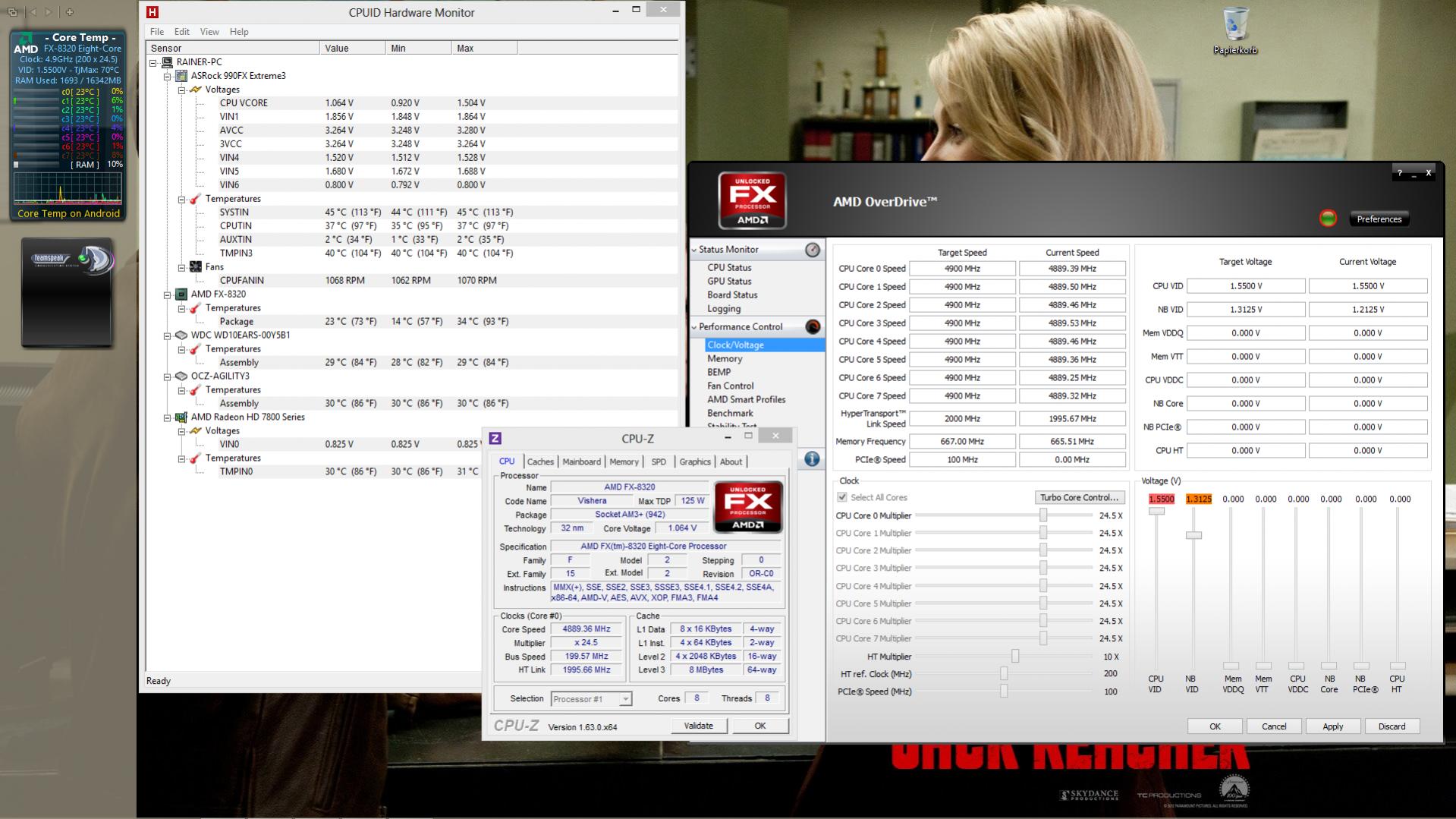Click Core Temp on Android link
This screenshot has width=1456, height=819.
click(68, 214)
